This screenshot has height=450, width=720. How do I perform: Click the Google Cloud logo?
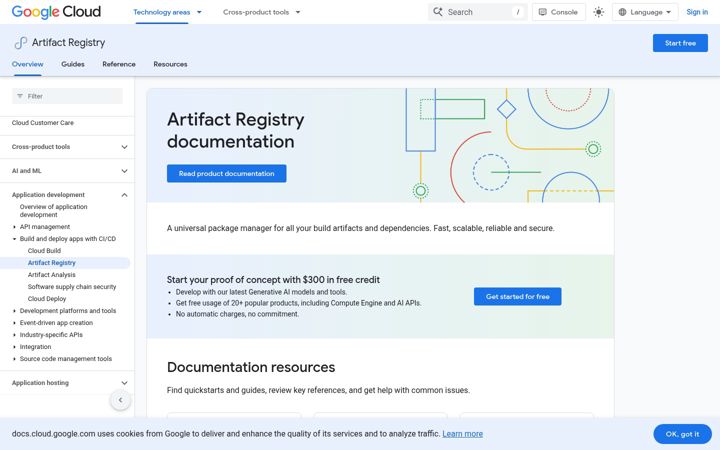tap(56, 12)
